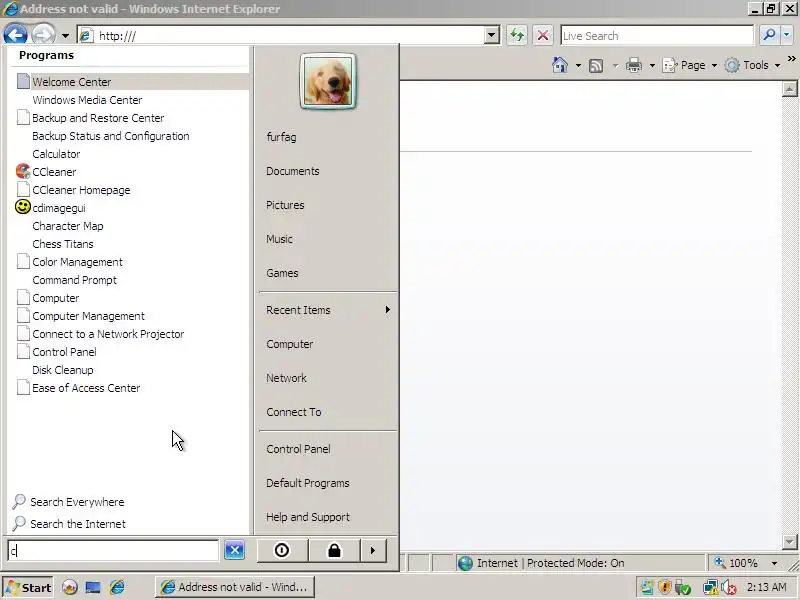Viewport: 800px width, 600px height.
Task: Click Search the Internet entry
Action: click(x=69, y=524)
